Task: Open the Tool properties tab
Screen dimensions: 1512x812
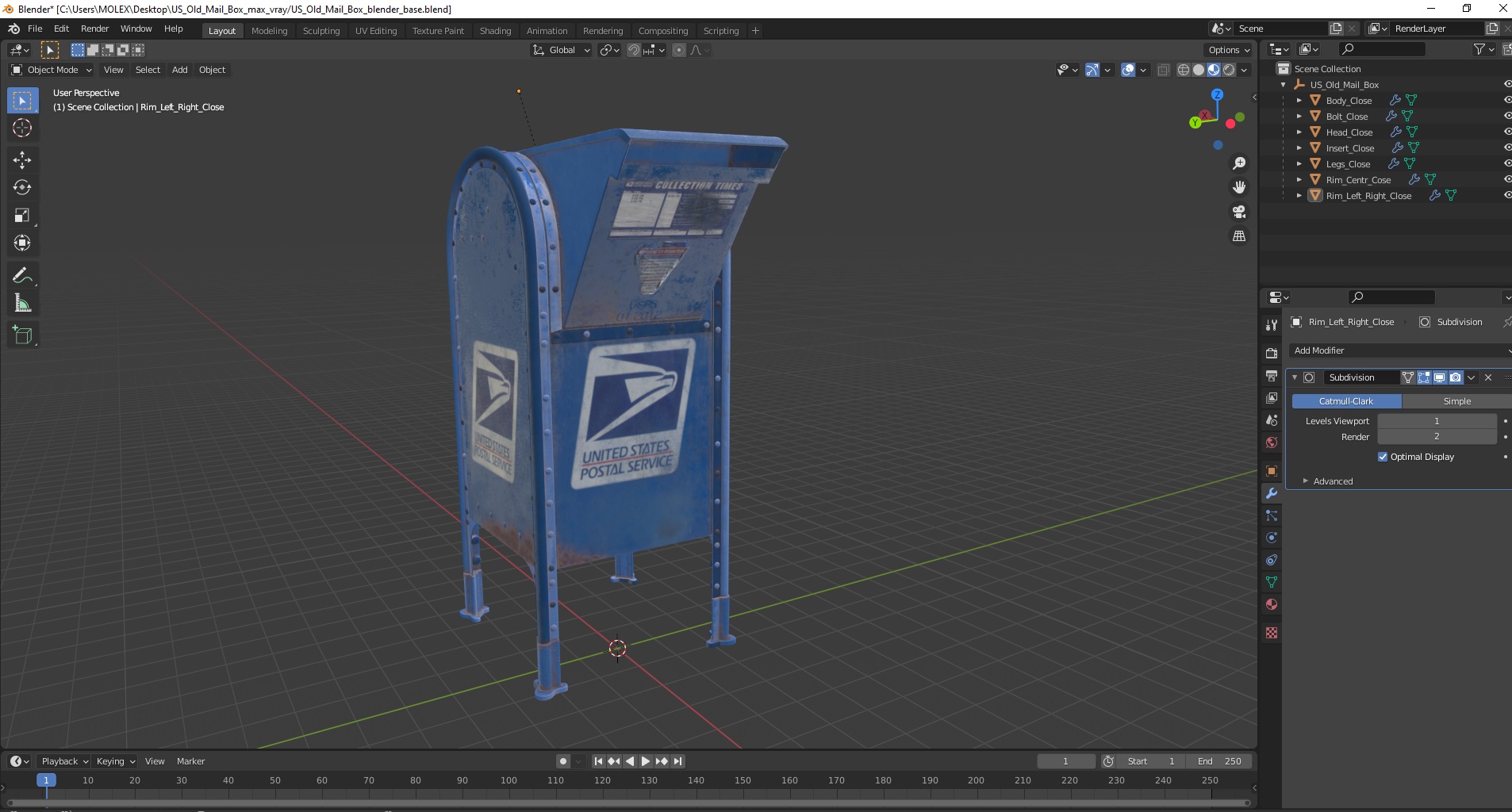Action: point(1272,325)
